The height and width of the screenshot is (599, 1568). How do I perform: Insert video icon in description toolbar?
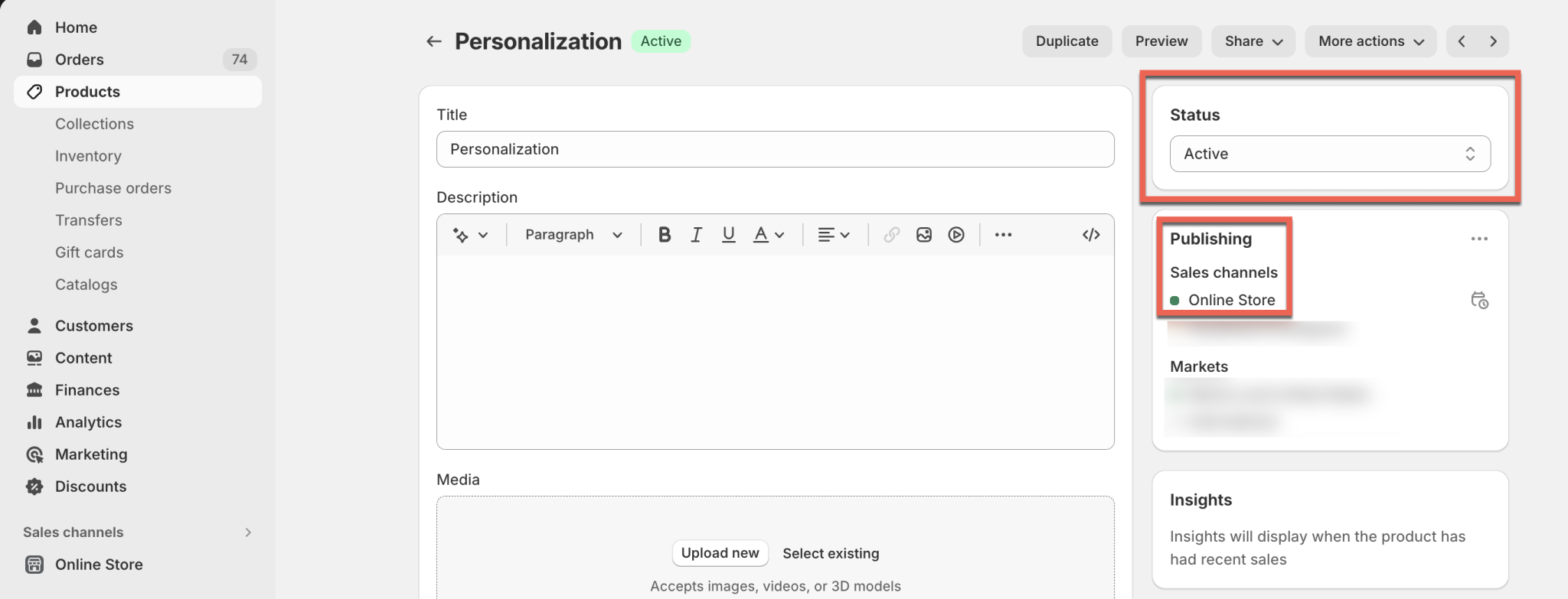coord(956,235)
